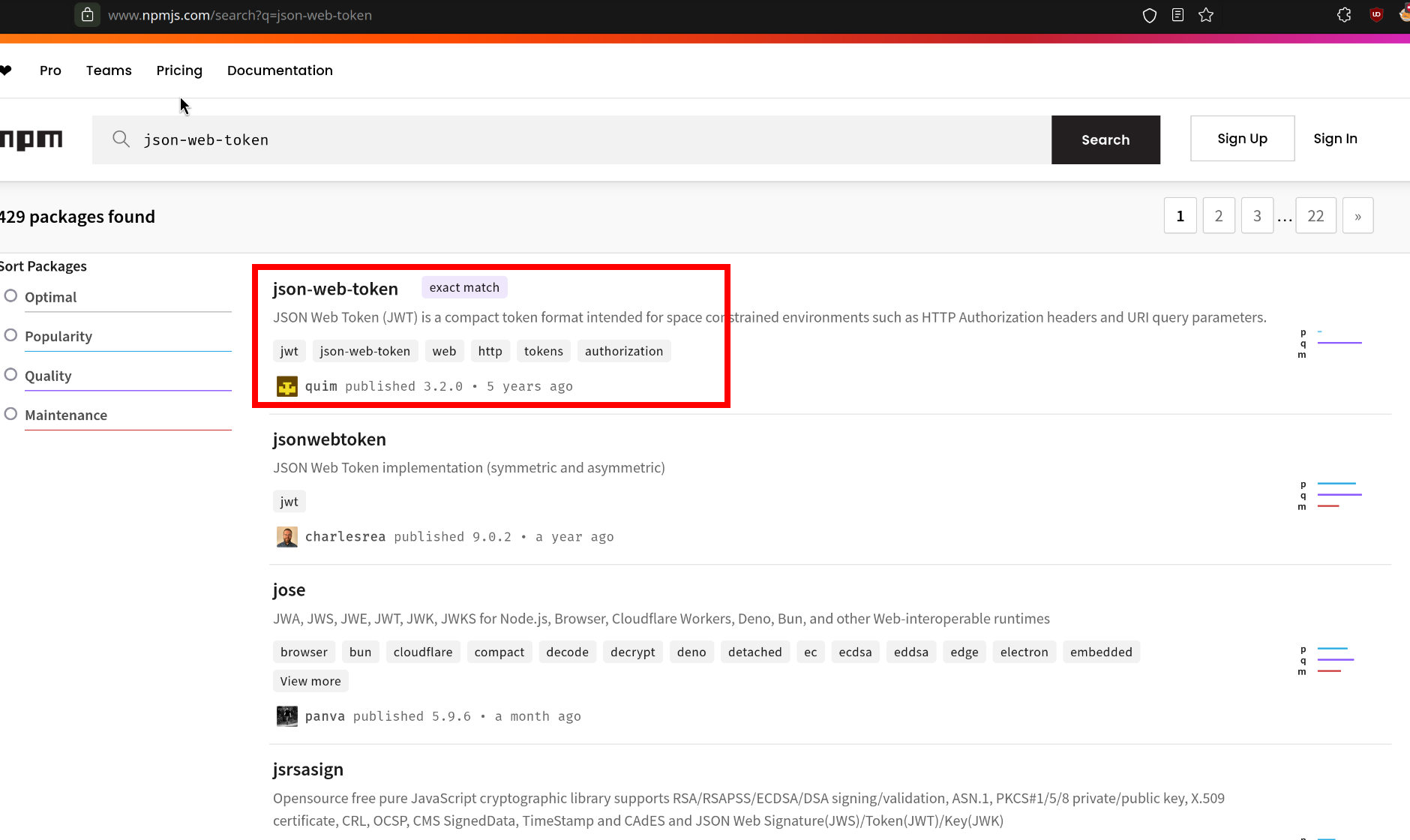Open the Pricing page
This screenshot has width=1410, height=840.
click(179, 70)
